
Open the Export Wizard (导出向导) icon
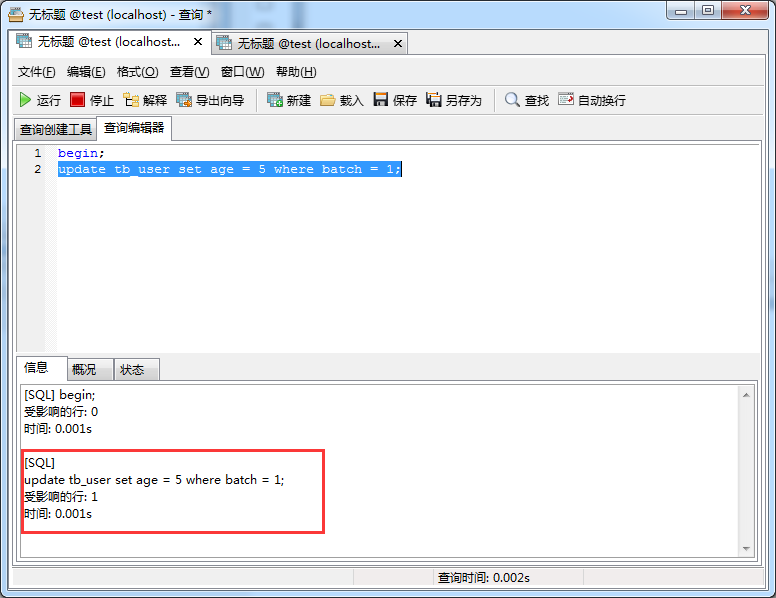[x=184, y=100]
